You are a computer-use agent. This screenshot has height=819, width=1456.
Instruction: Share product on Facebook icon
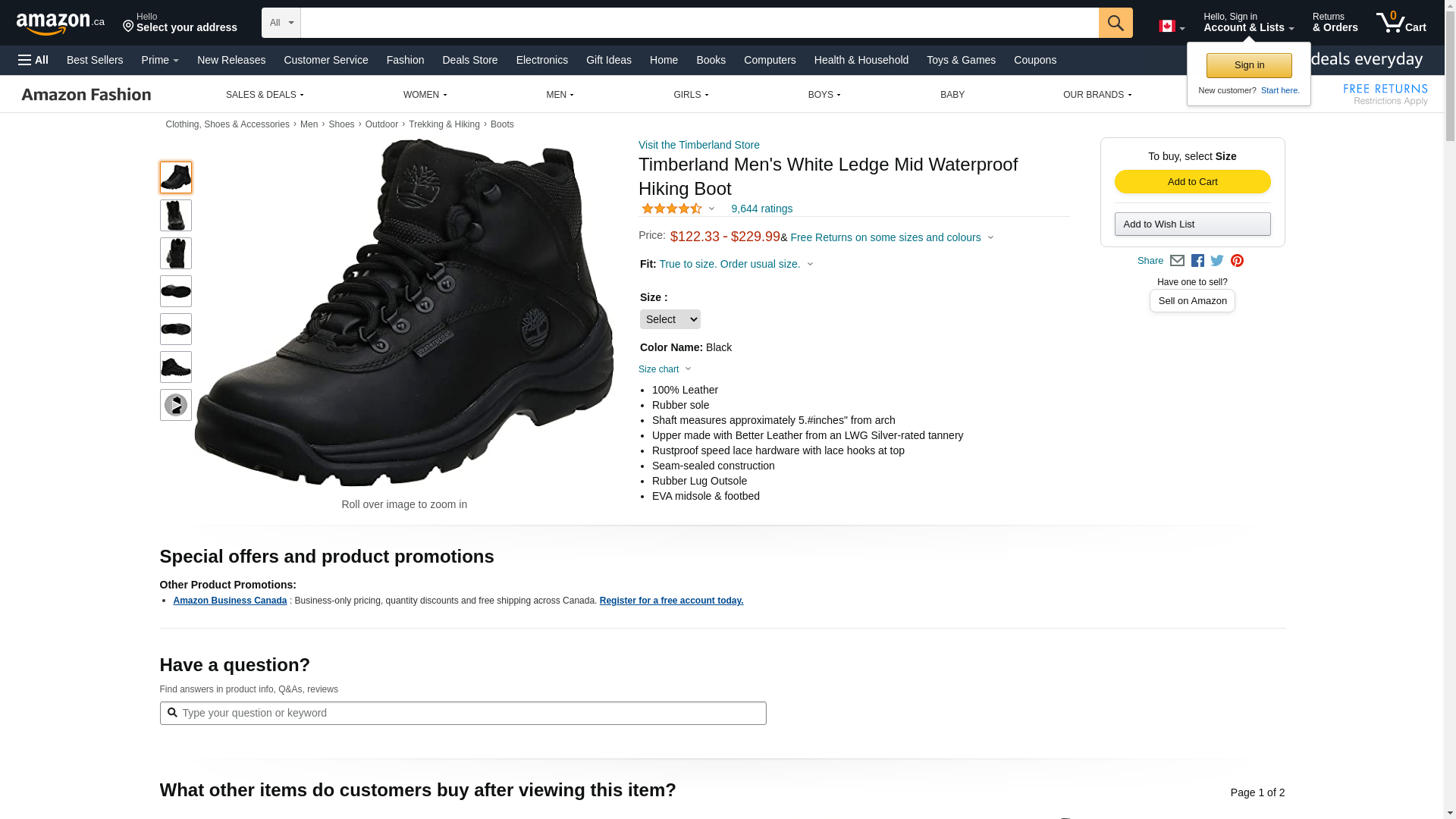point(1197,261)
